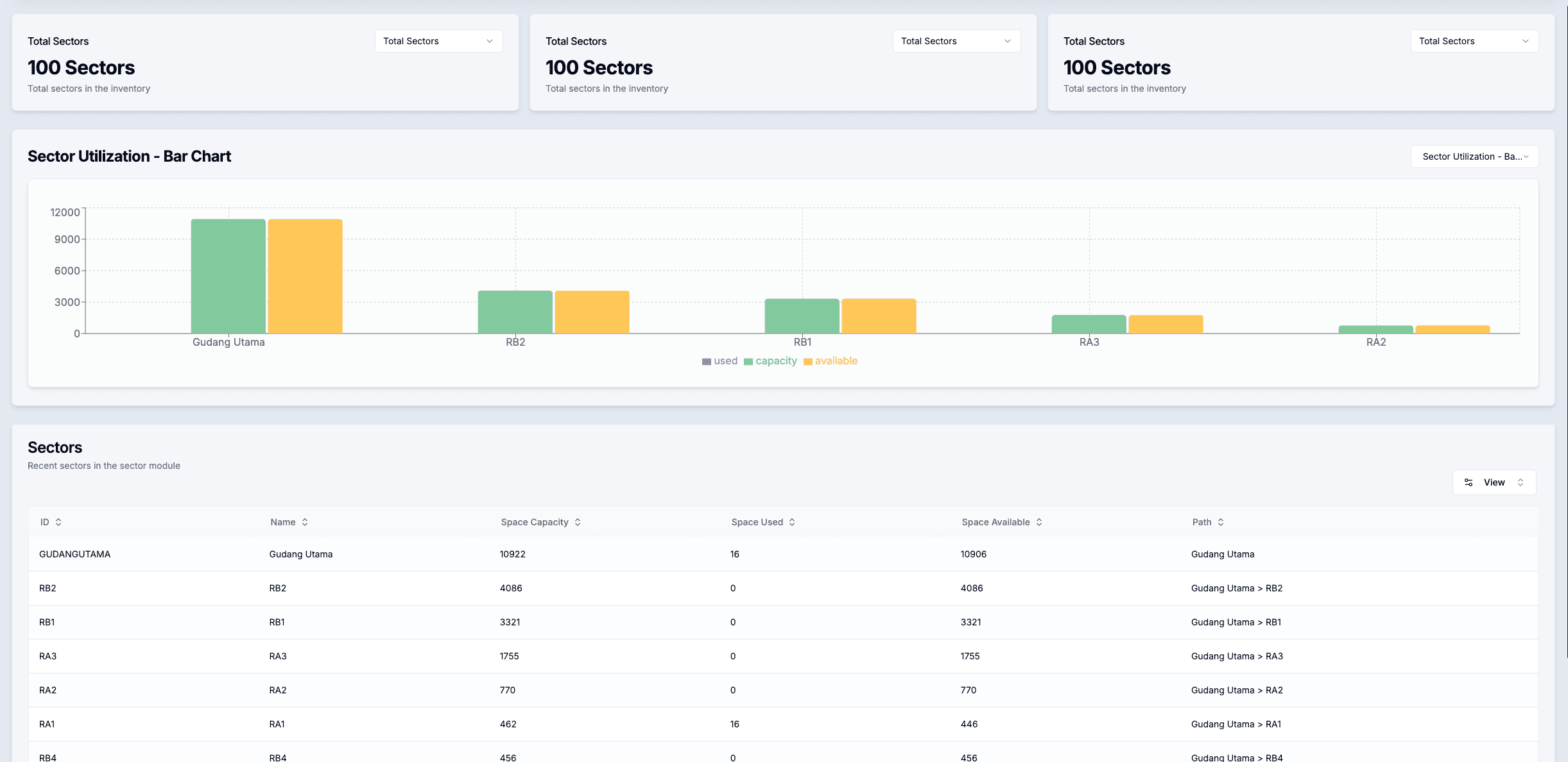Click the Path column sort icon
This screenshot has width=1568, height=762.
(x=1221, y=522)
